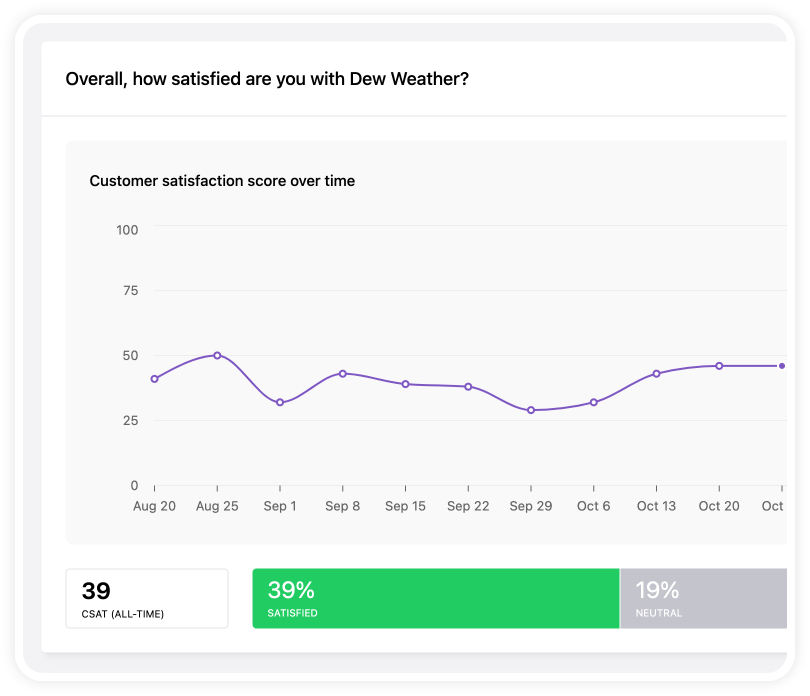The width and height of the screenshot is (810, 696).
Task: Click the Sep 29 lowest data point
Action: (x=531, y=410)
